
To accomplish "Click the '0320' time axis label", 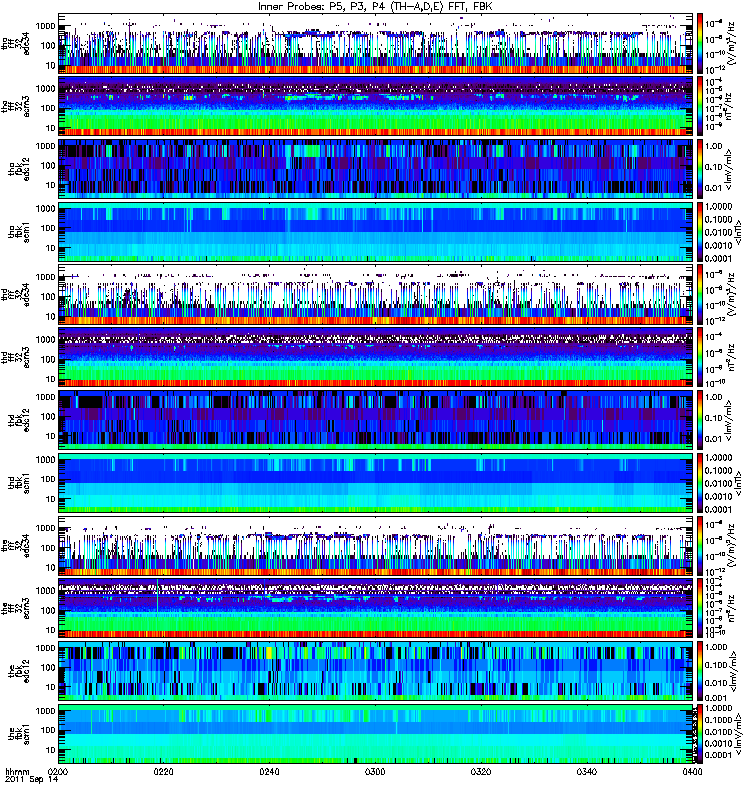I will click(481, 771).
